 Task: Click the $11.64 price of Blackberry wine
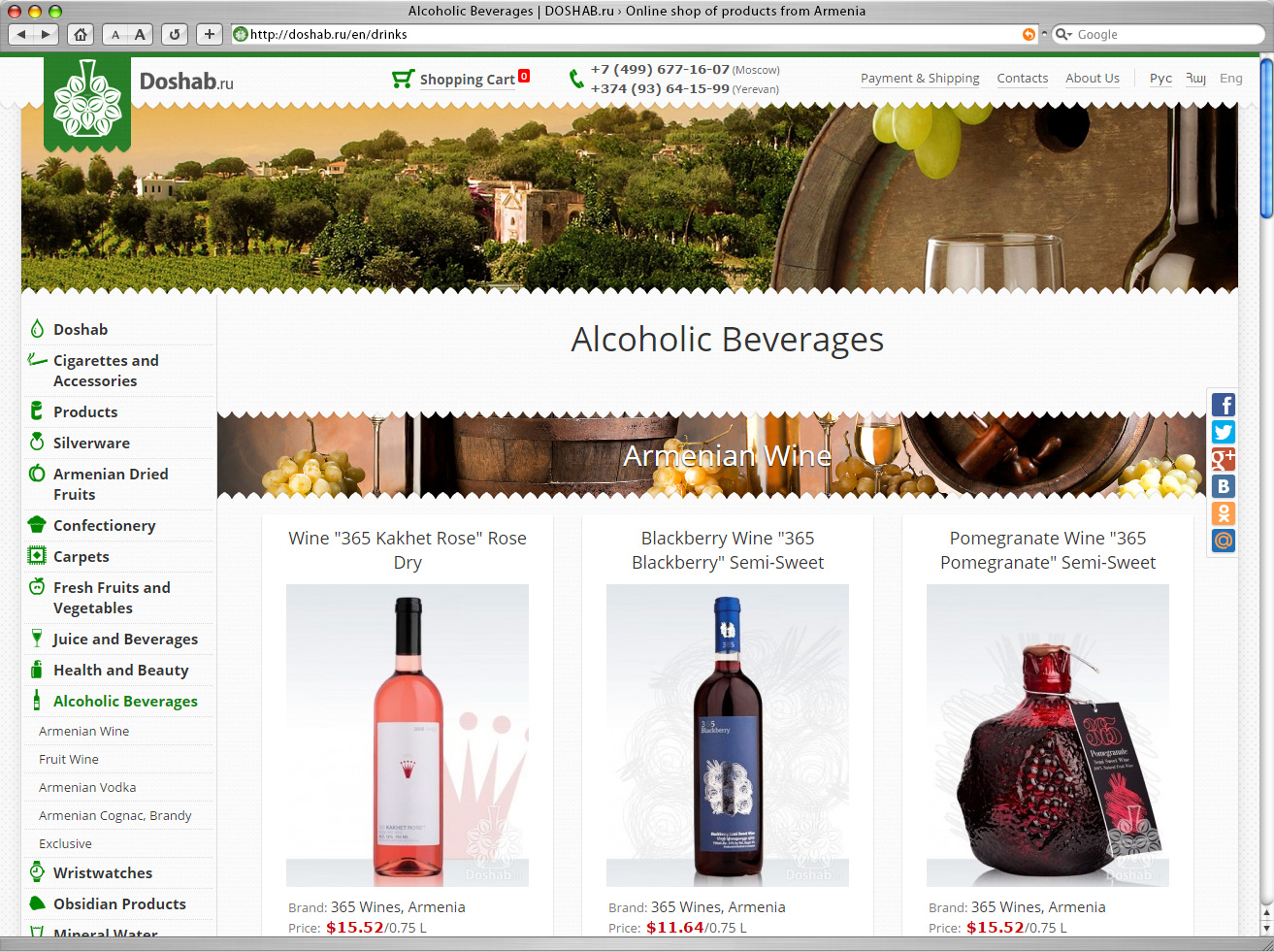[x=675, y=928]
